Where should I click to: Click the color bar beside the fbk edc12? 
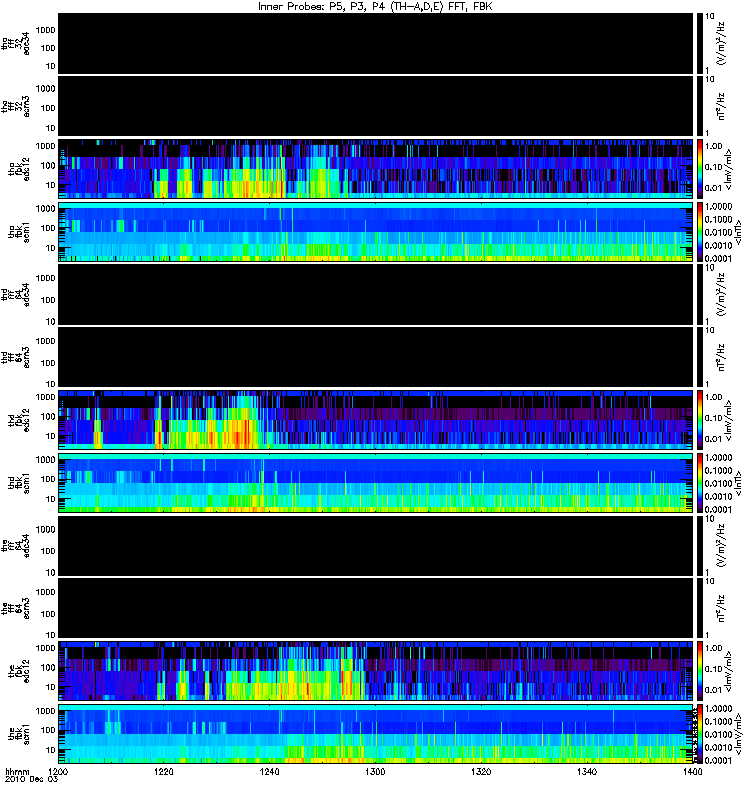(700, 671)
